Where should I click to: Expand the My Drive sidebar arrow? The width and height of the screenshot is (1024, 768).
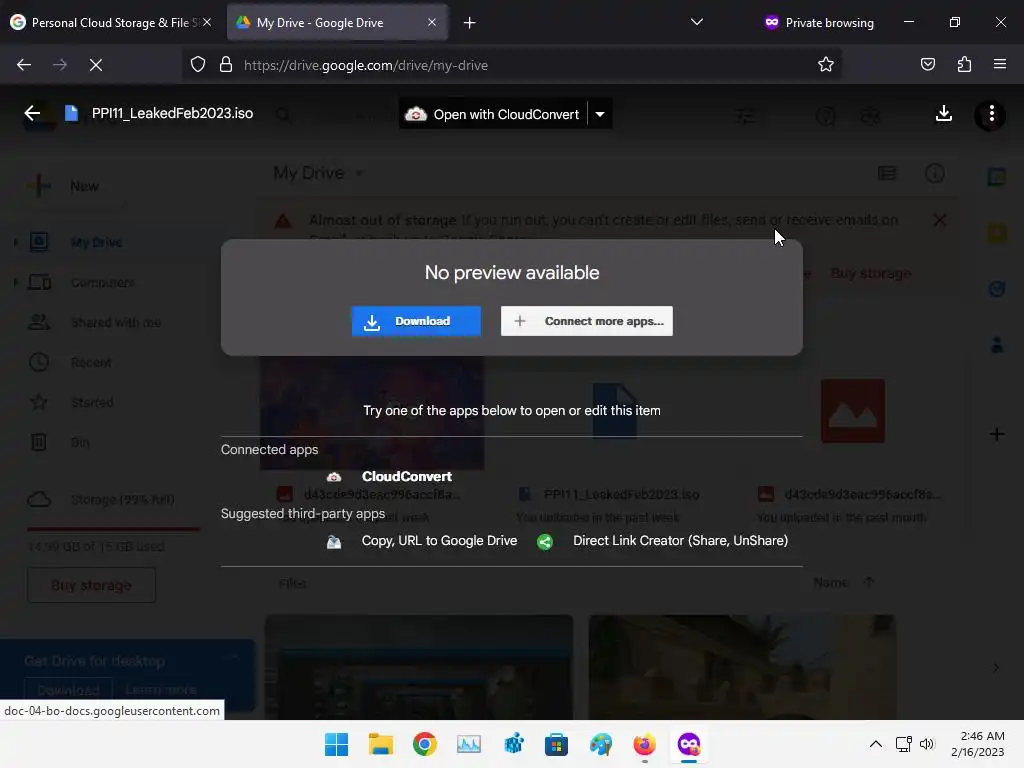point(16,242)
